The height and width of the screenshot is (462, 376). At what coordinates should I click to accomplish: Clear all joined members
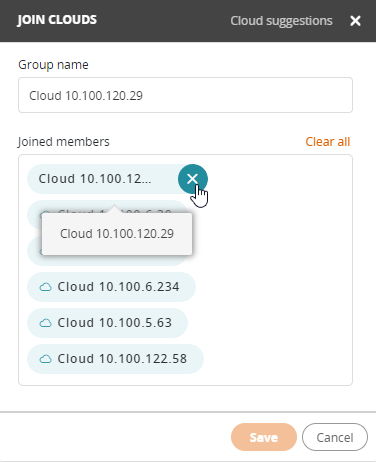328,142
